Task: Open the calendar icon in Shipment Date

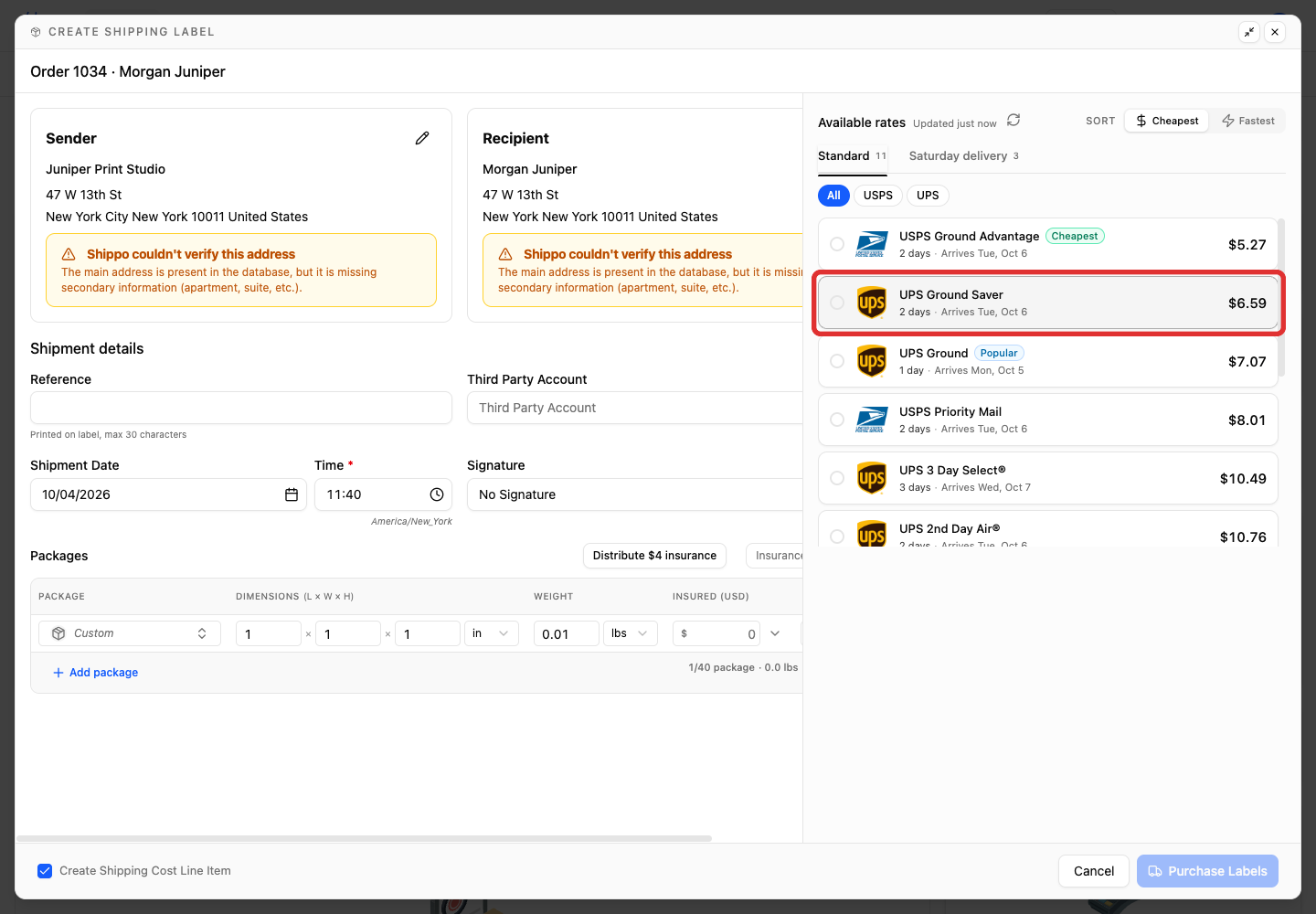Action: coord(292,494)
